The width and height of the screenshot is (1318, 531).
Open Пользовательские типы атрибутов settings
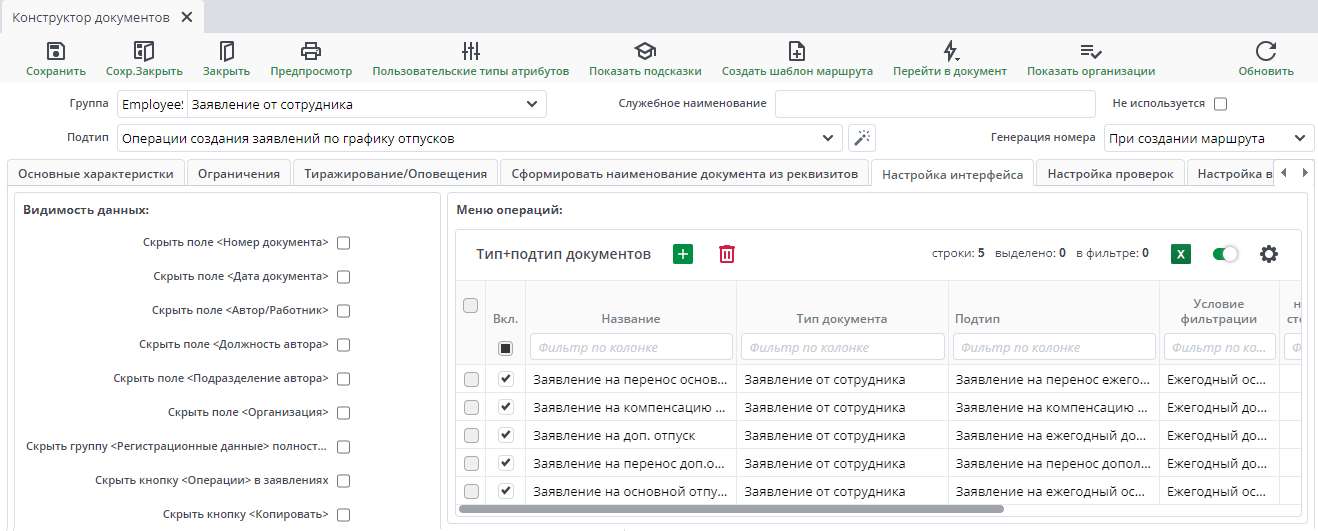470,51
